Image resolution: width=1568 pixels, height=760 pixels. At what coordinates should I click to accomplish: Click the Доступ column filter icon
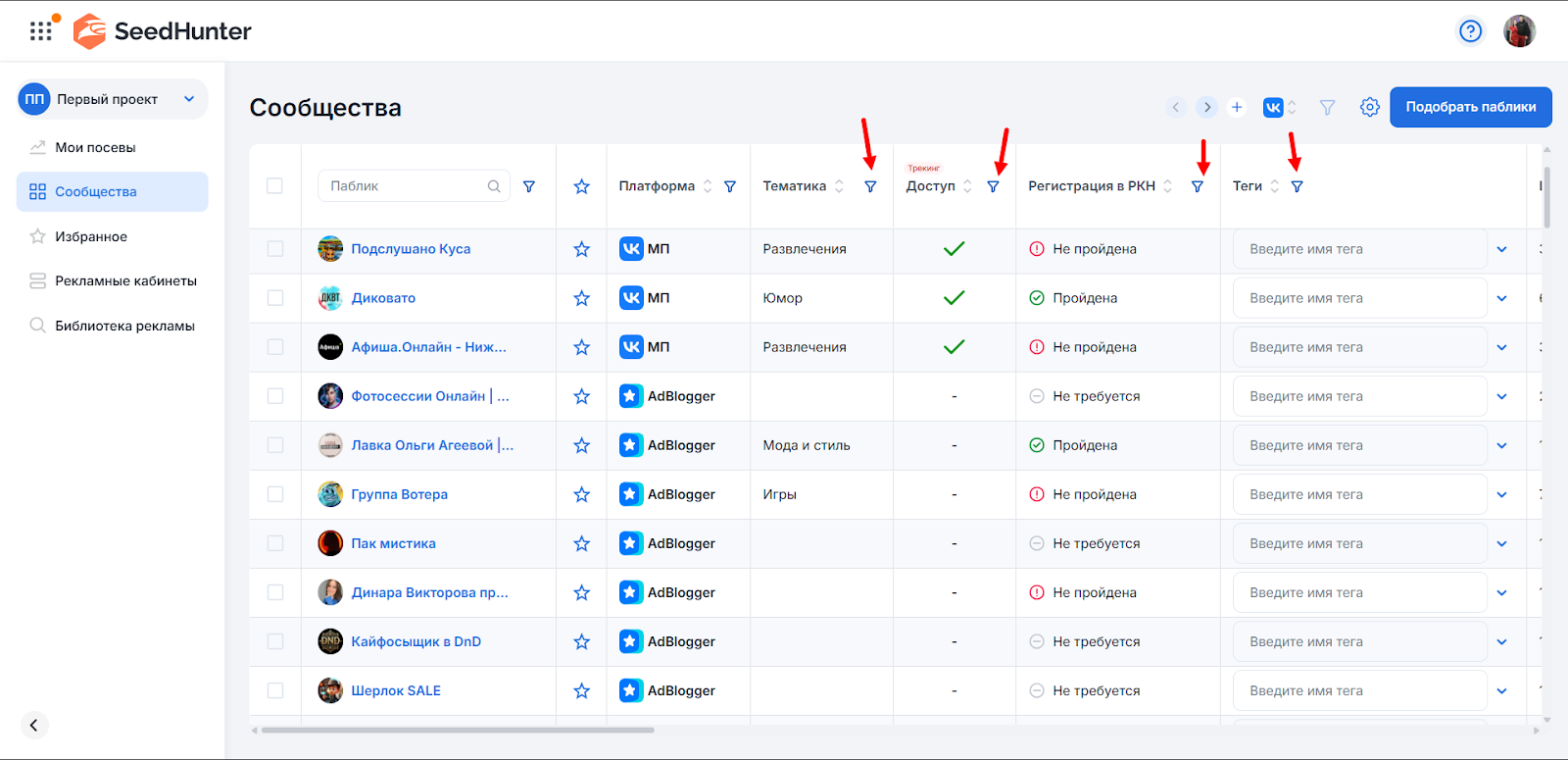(x=993, y=186)
